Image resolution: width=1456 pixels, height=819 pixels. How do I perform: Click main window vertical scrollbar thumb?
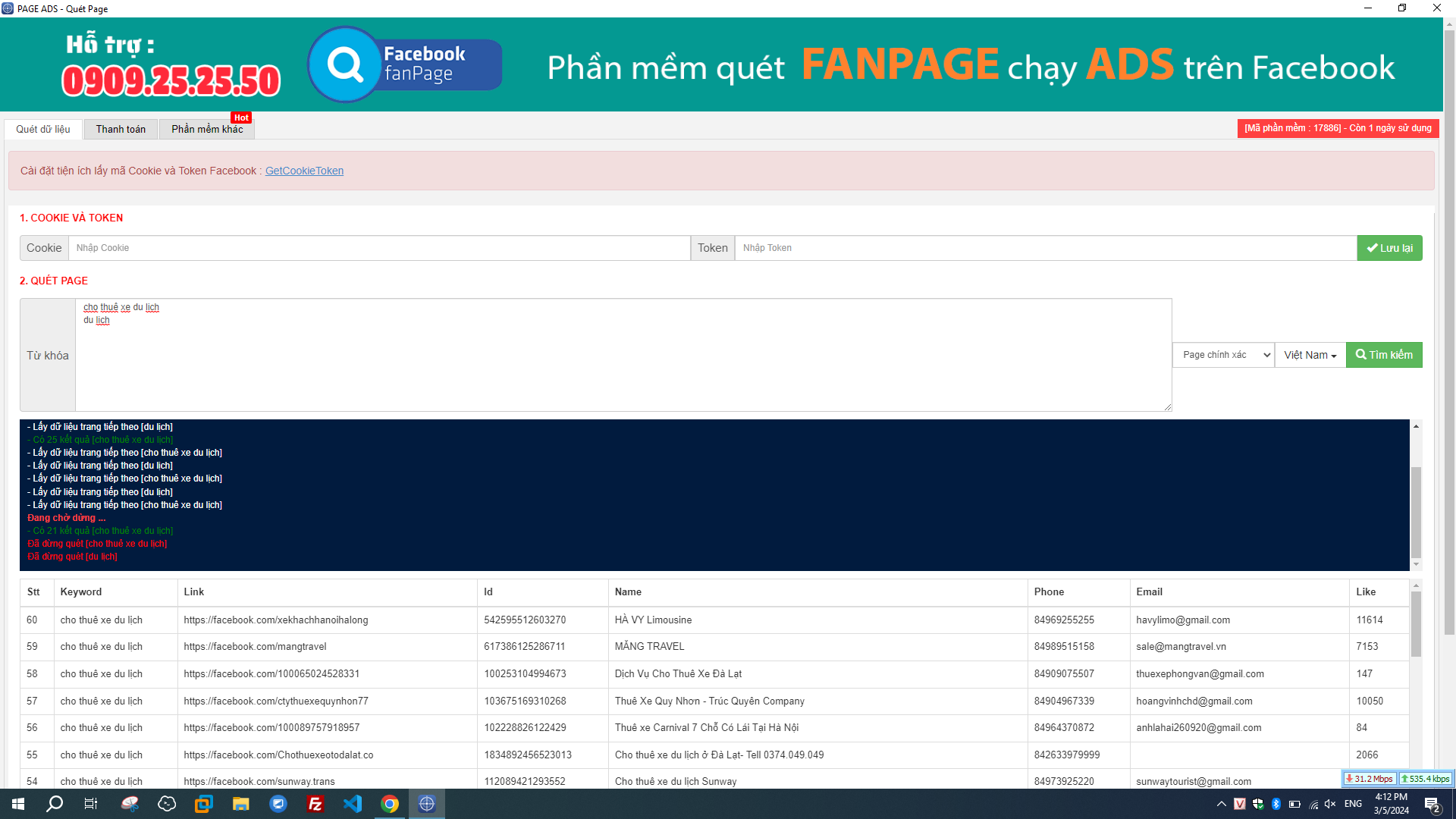tap(1449, 332)
